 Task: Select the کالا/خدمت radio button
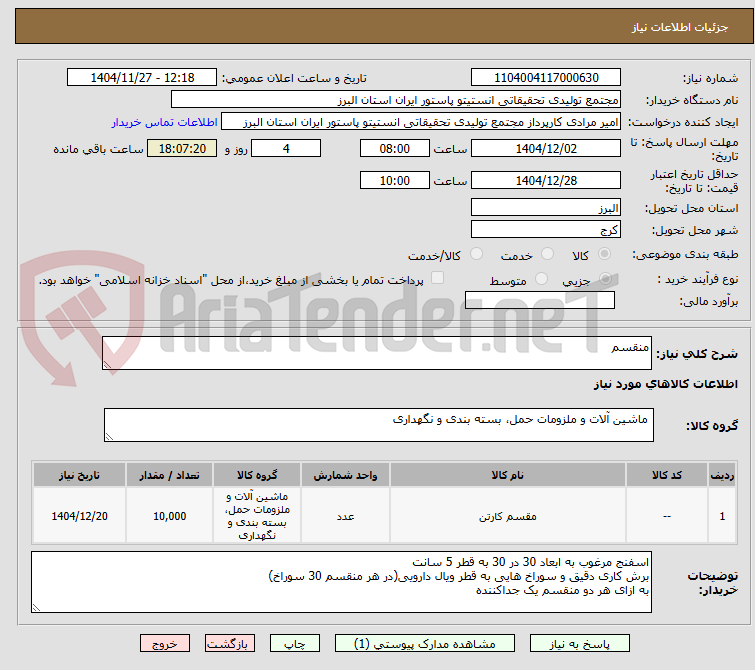[x=476, y=254]
